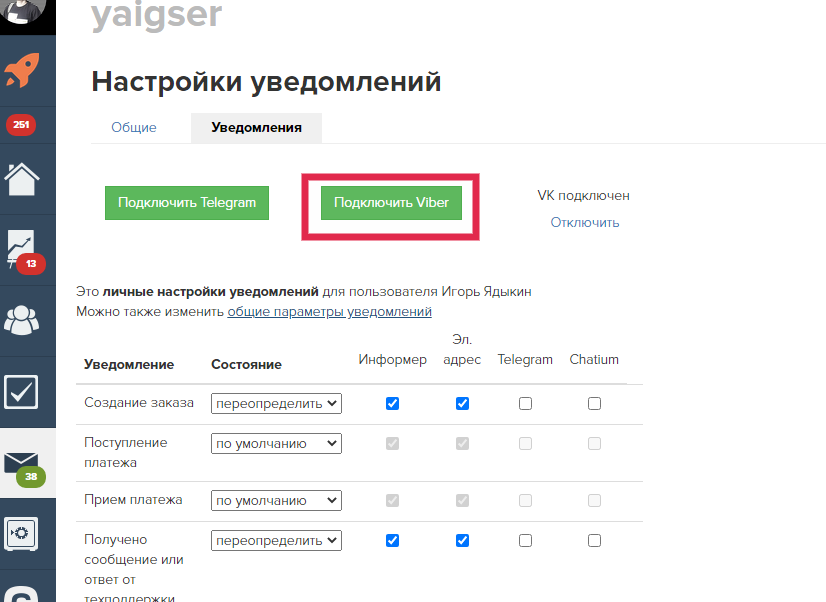826x602 pixels.
Task: Open the rocket icon in the sidebar
Action: pyautogui.click(x=22, y=70)
